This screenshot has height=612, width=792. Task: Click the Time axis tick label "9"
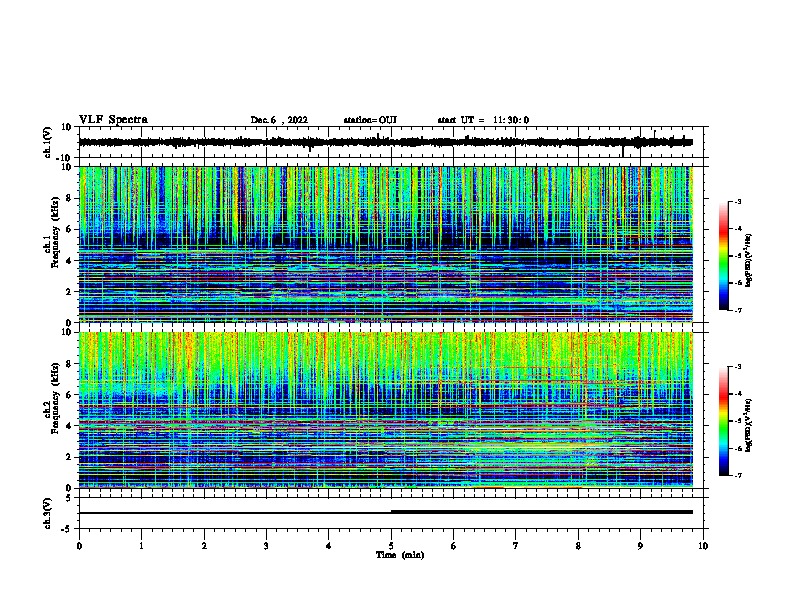[x=640, y=546]
